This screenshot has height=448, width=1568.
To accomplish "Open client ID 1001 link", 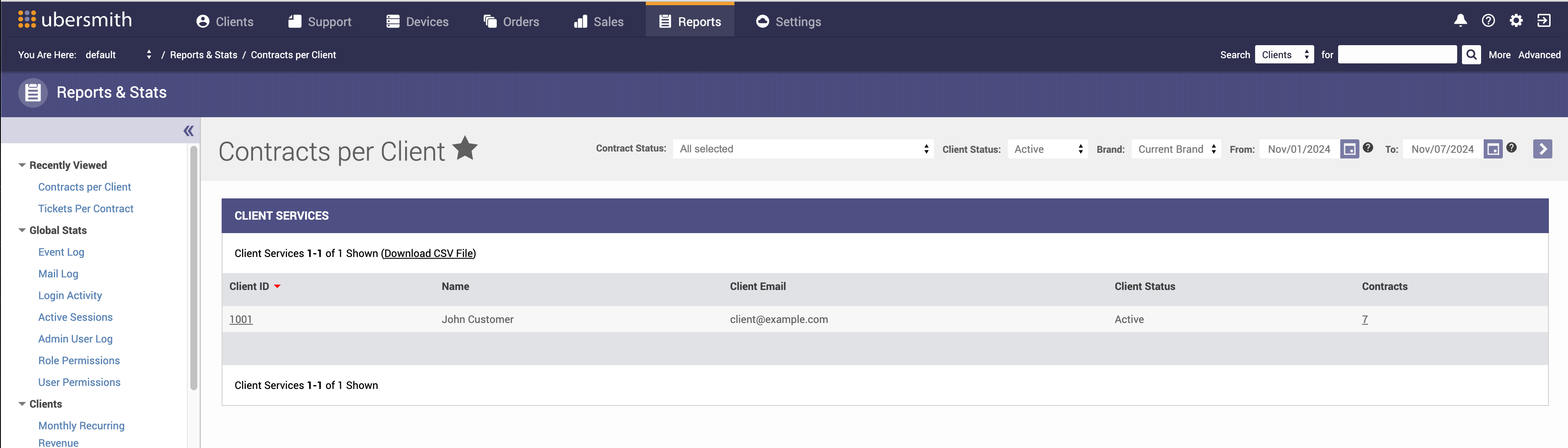I will click(x=240, y=320).
